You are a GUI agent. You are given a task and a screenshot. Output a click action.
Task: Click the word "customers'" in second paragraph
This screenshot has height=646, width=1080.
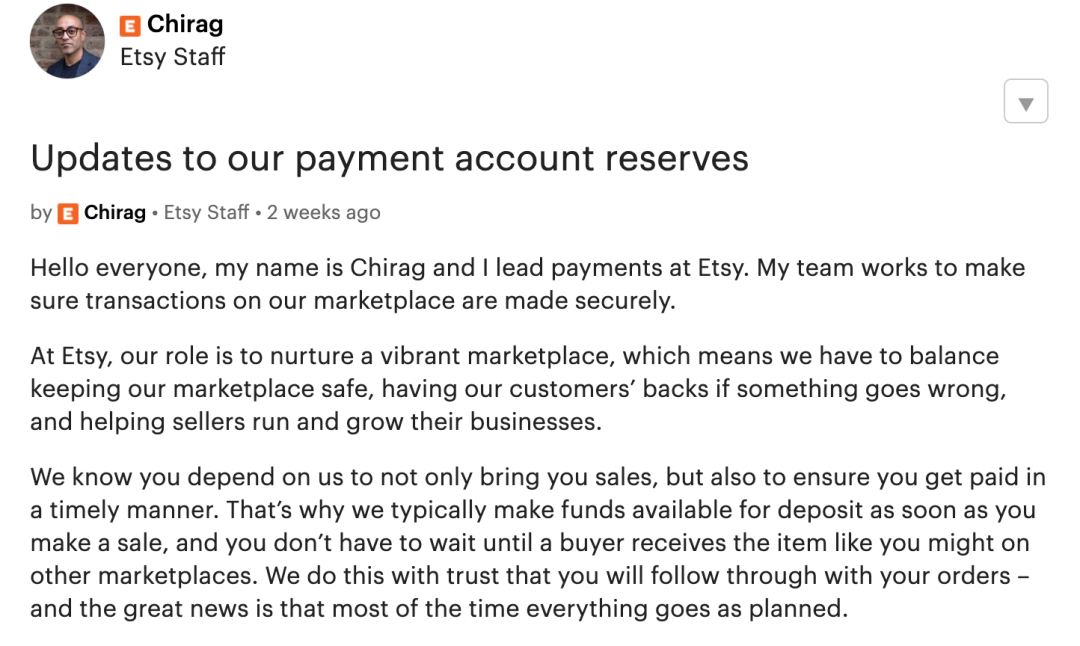click(x=572, y=389)
